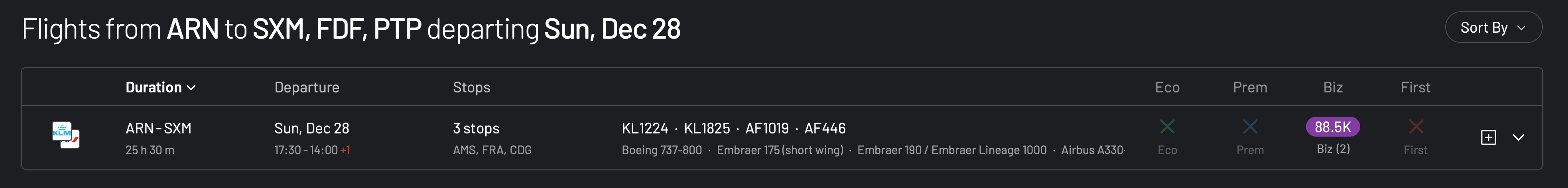Click the Prem column header
The image size is (1568, 188).
click(1250, 88)
